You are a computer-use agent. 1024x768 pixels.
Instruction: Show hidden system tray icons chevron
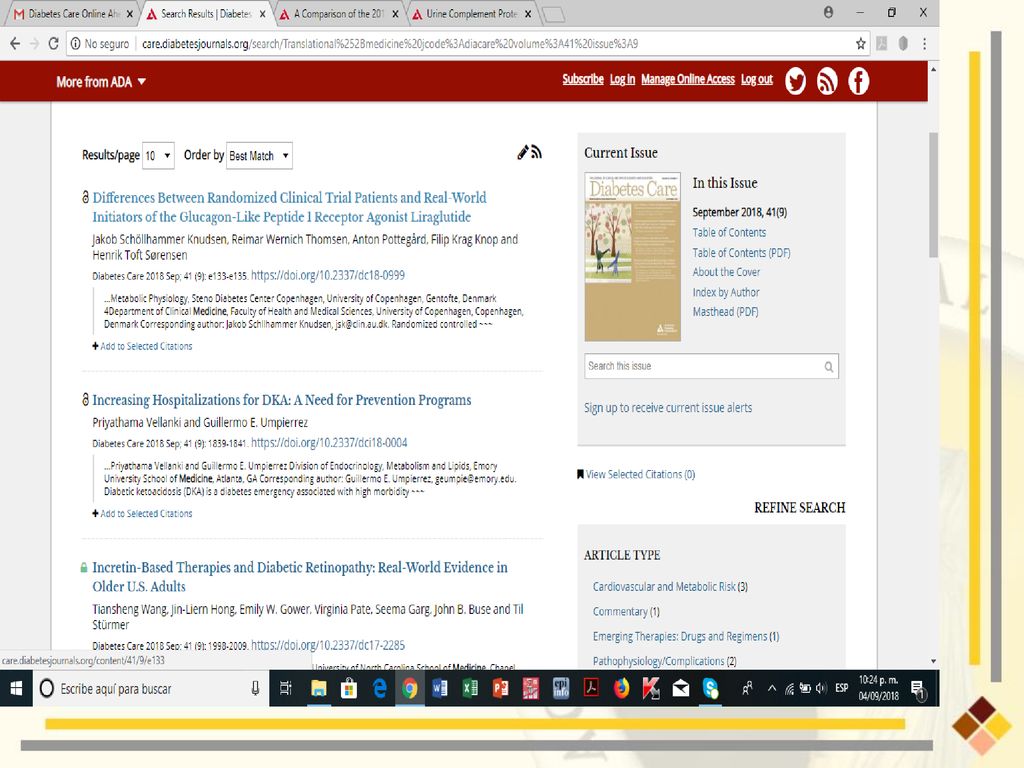coord(772,688)
